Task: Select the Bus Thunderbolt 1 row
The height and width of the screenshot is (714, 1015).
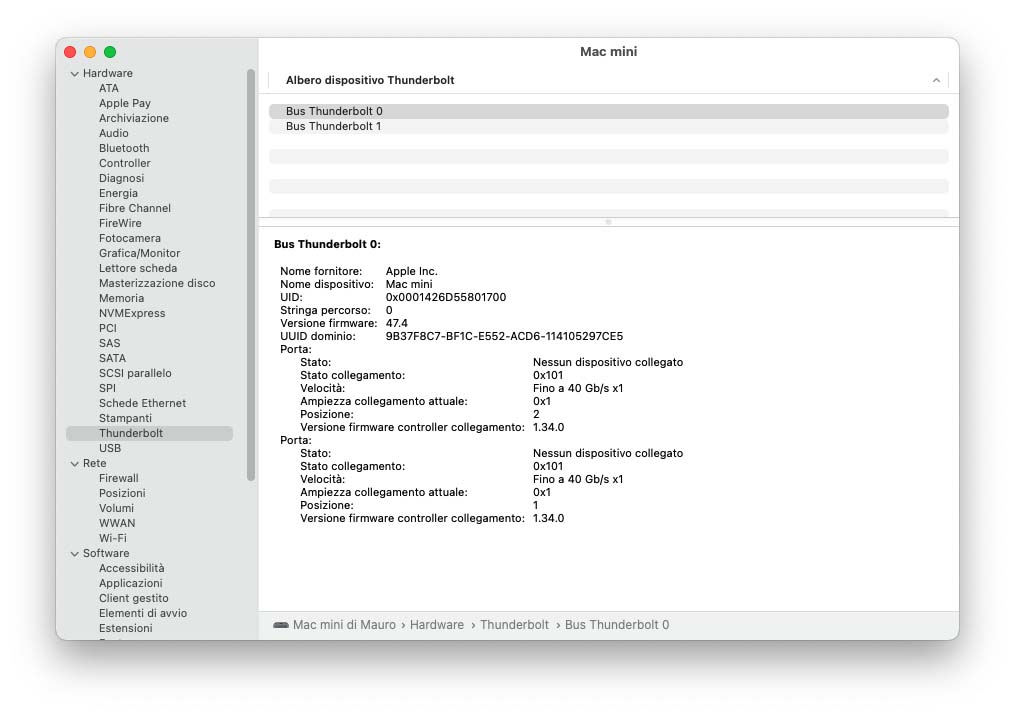Action: click(x=608, y=126)
